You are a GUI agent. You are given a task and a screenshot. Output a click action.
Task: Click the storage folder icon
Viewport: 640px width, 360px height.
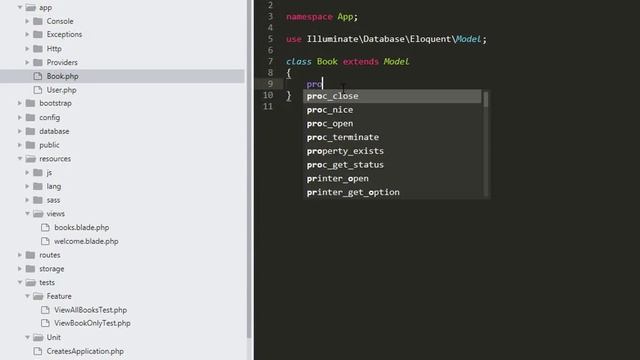click(31, 269)
